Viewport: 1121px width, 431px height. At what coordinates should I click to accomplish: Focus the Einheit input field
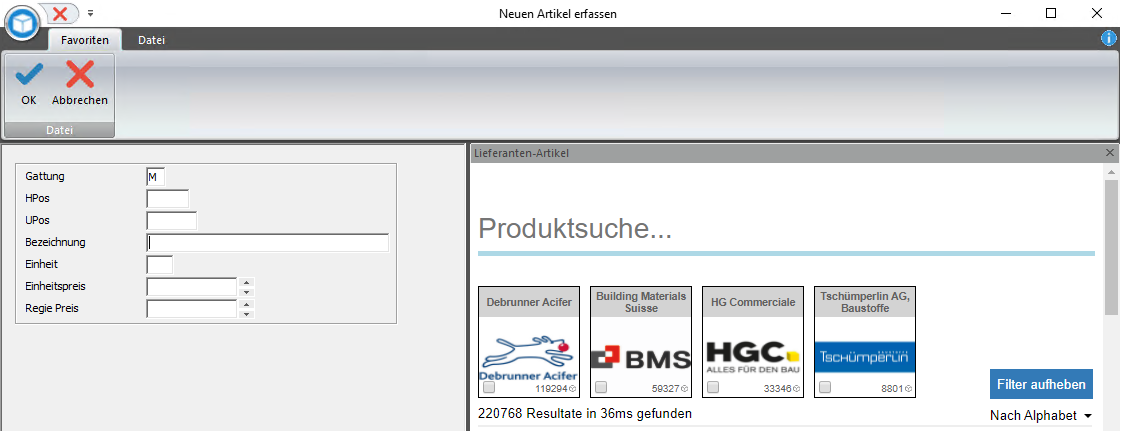159,264
